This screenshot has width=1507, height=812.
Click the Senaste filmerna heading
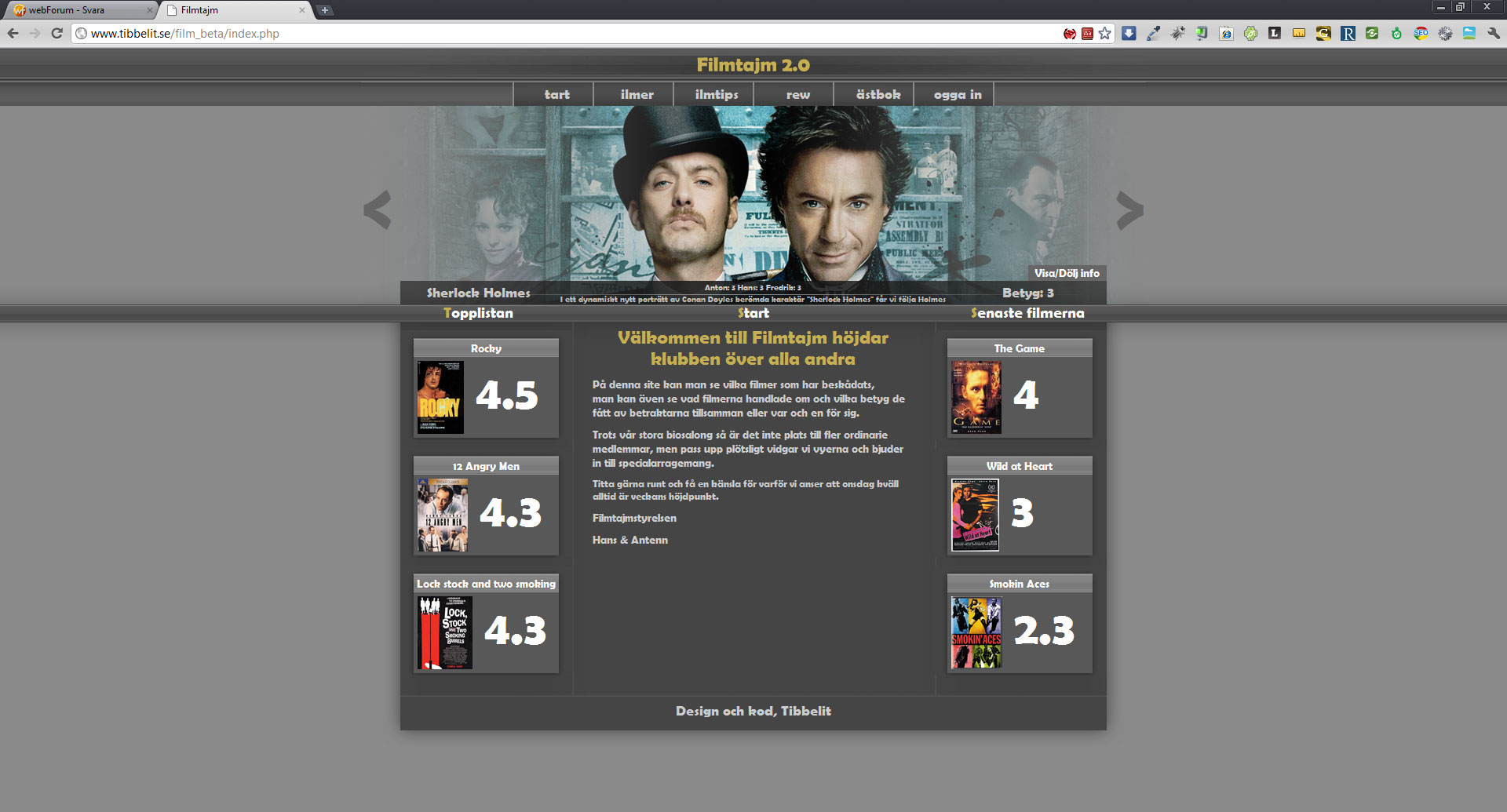click(x=1027, y=313)
